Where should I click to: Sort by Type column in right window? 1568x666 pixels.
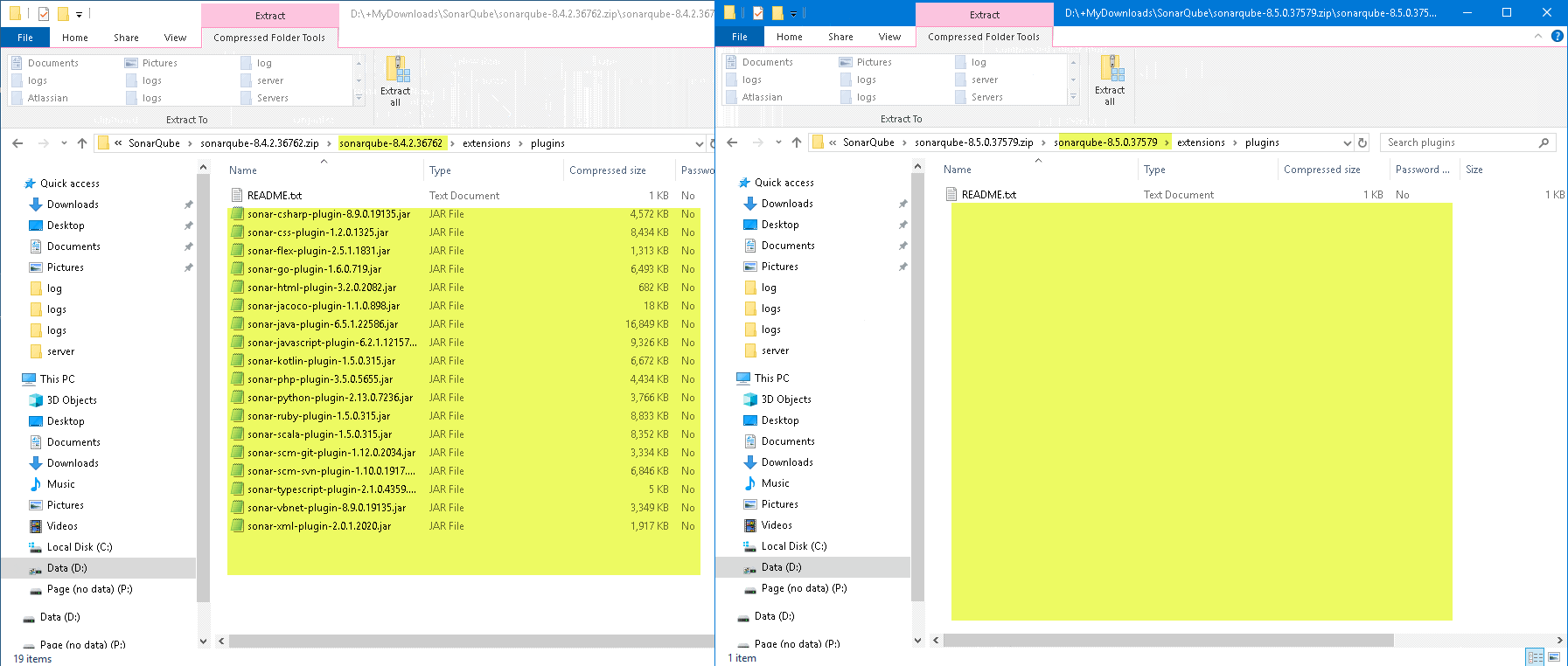click(x=1154, y=170)
